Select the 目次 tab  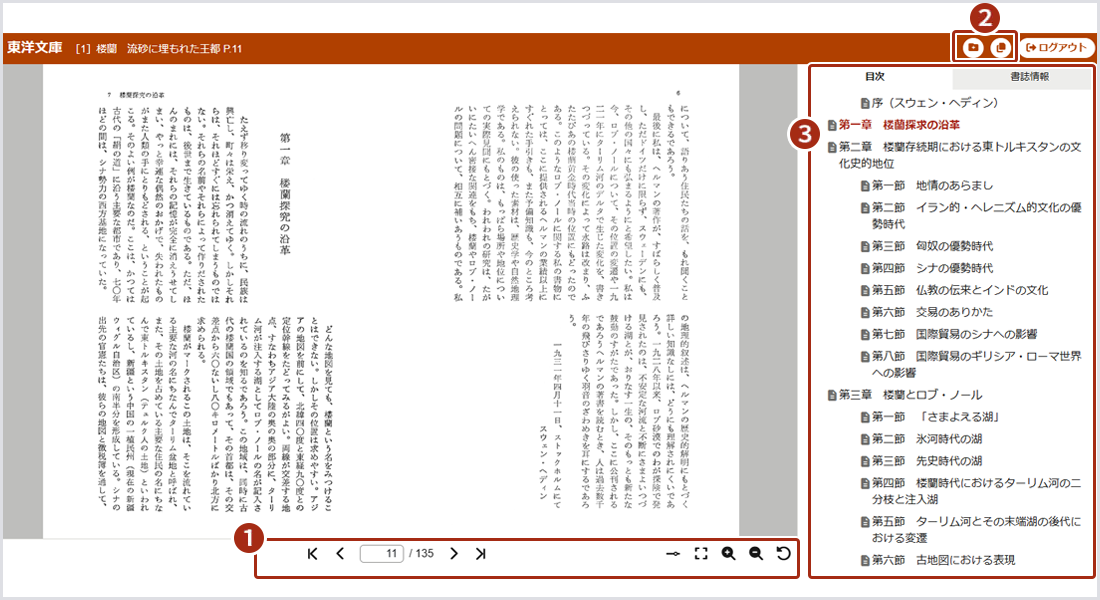875,76
